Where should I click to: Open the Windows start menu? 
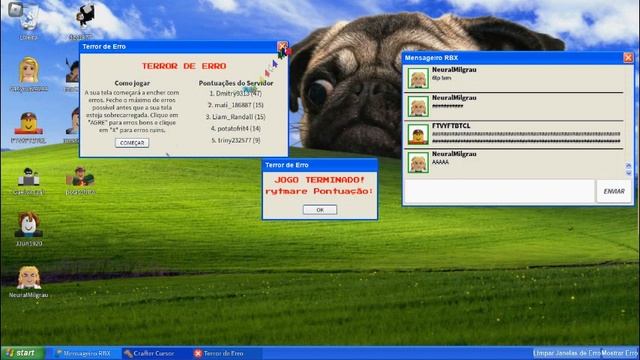tap(21, 353)
